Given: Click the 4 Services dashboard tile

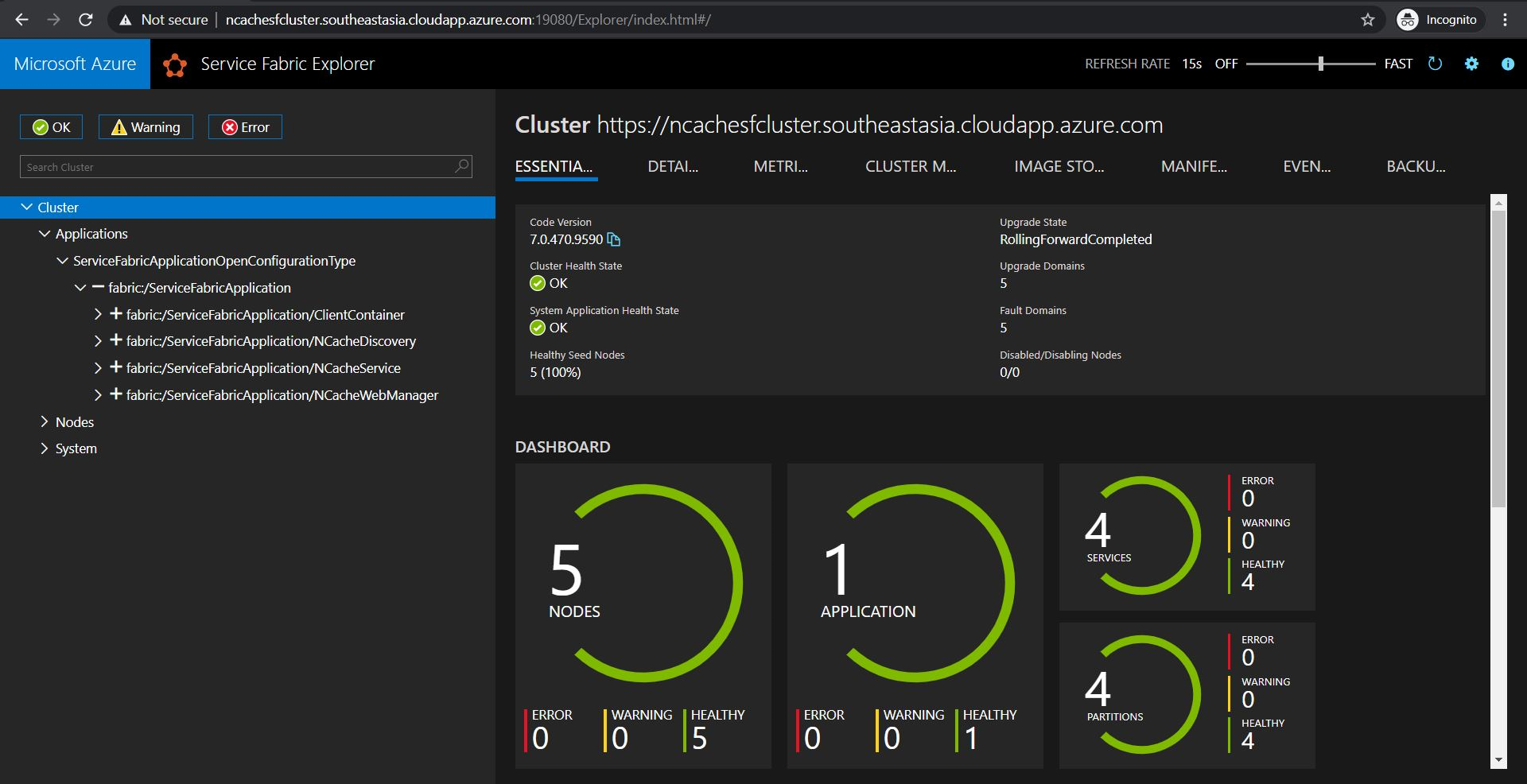Looking at the screenshot, I should pos(1187,537).
